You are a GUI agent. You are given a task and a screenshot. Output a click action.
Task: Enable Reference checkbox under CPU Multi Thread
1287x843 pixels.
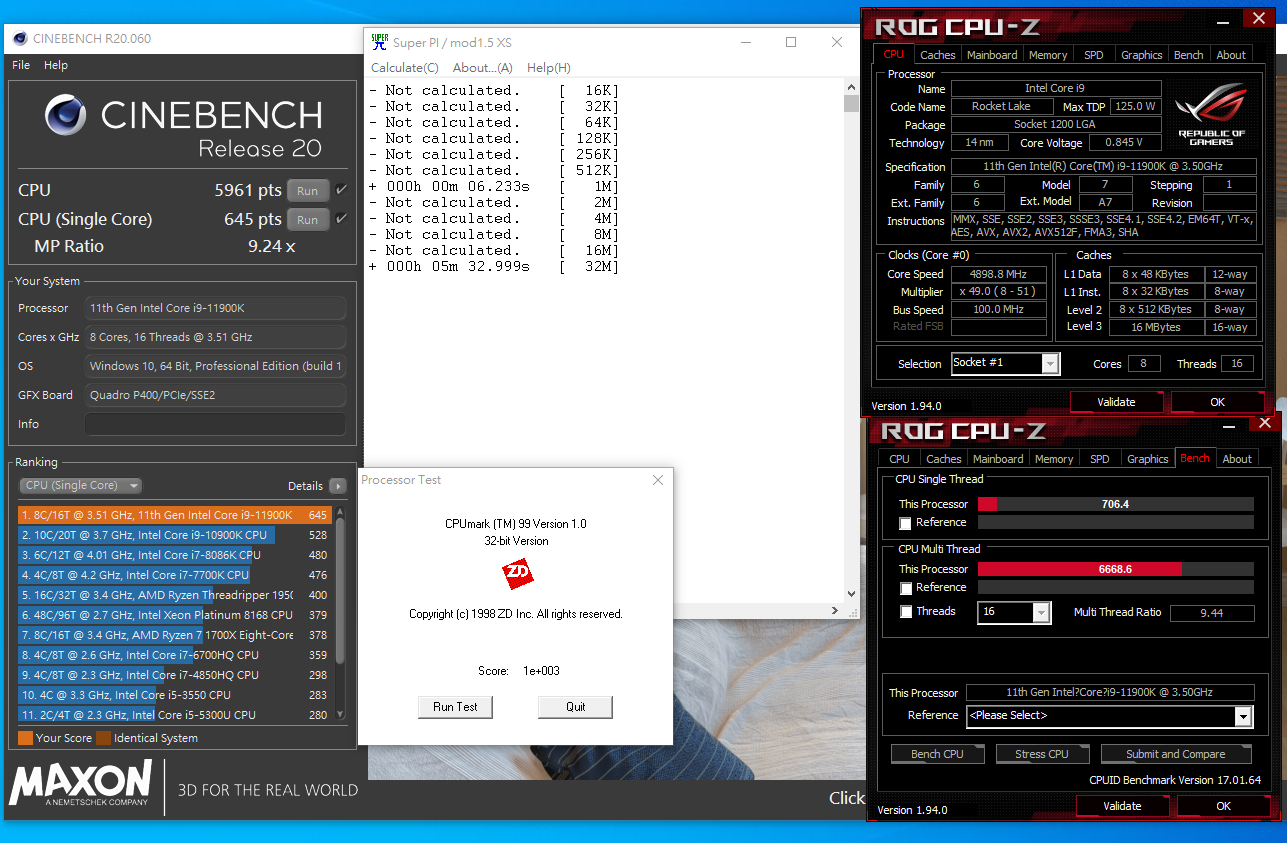905,588
